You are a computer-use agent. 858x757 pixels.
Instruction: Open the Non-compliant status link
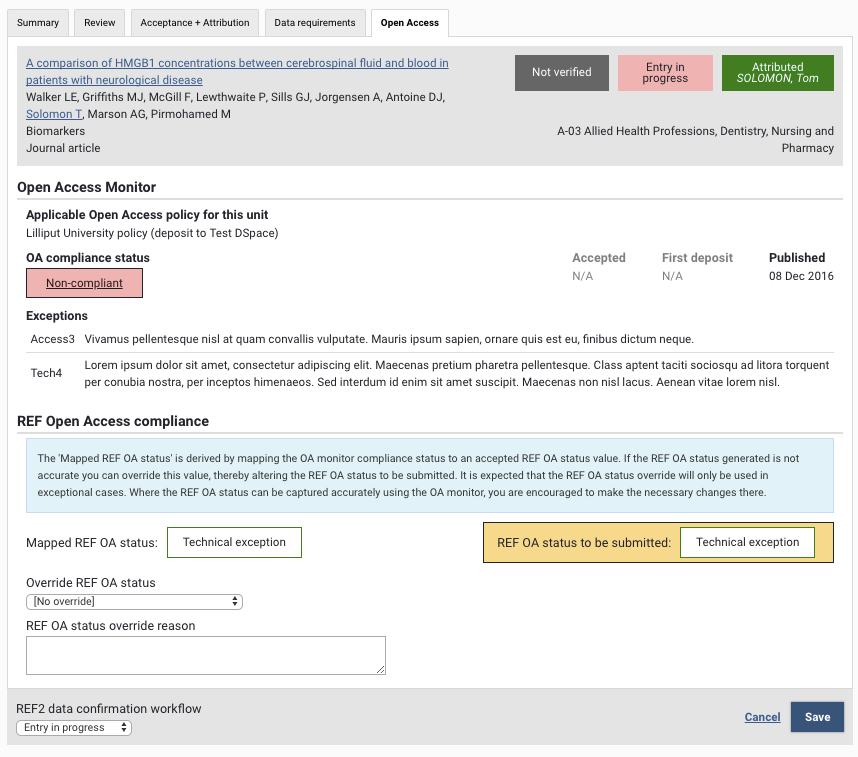pyautogui.click(x=84, y=283)
